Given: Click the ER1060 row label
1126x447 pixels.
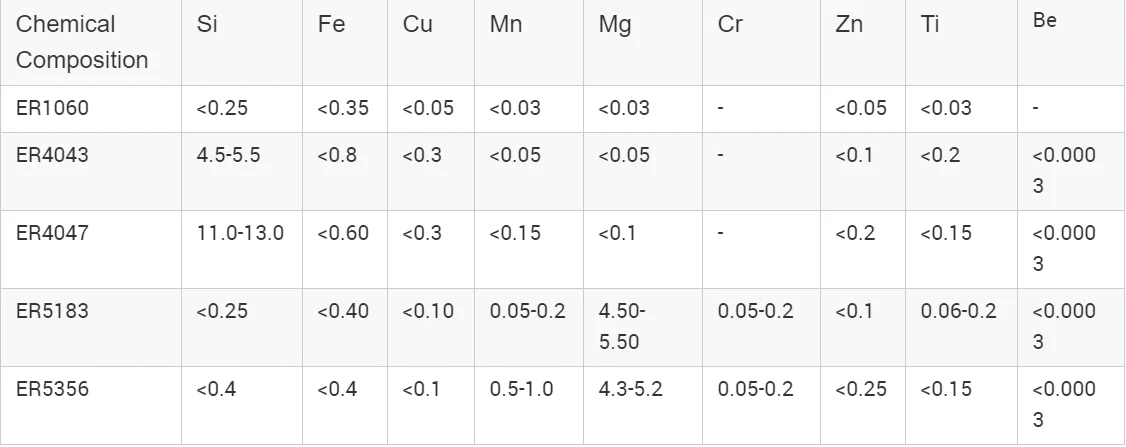Looking at the screenshot, I should [x=59, y=108].
